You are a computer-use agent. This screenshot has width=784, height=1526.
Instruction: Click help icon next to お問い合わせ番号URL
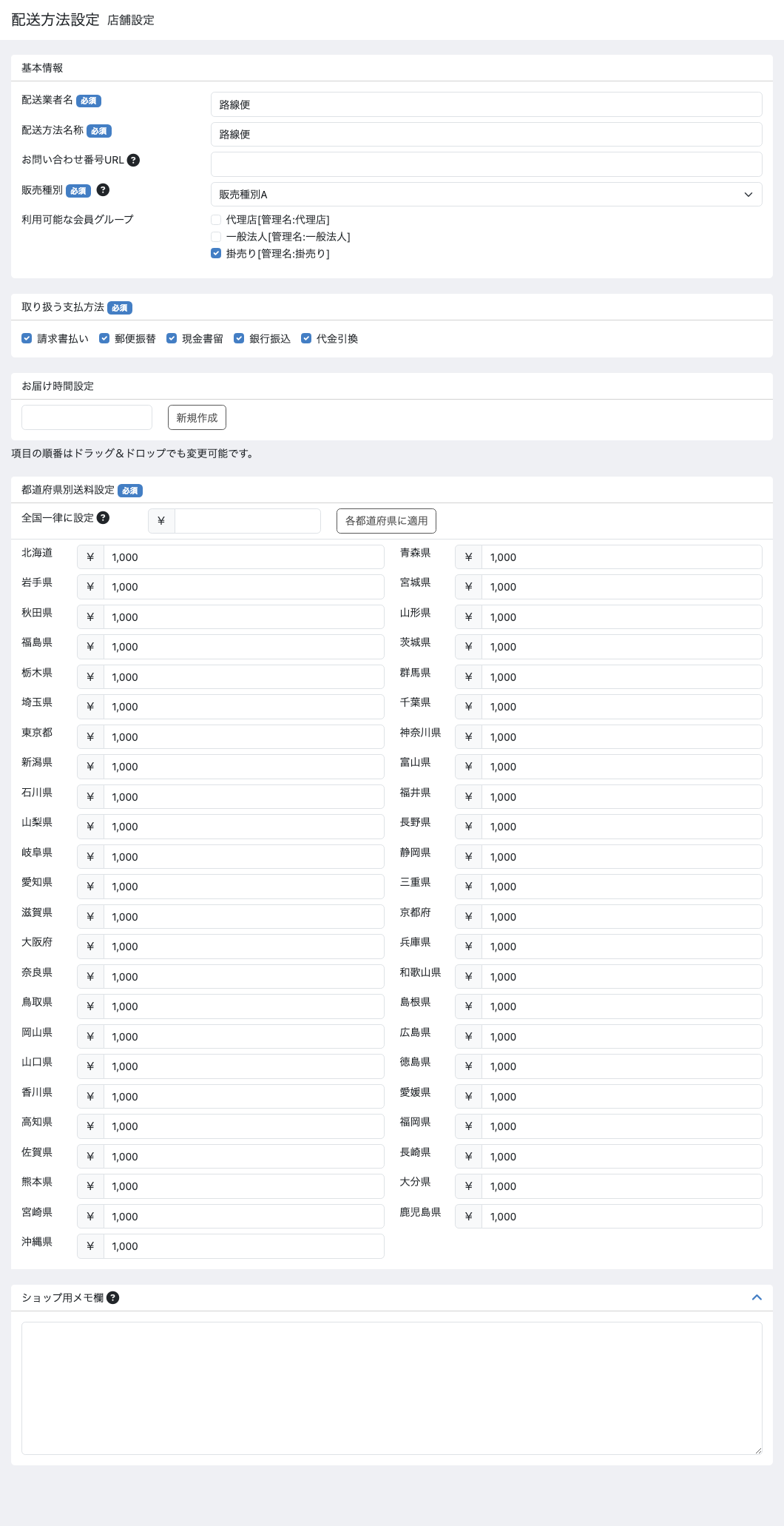133,160
